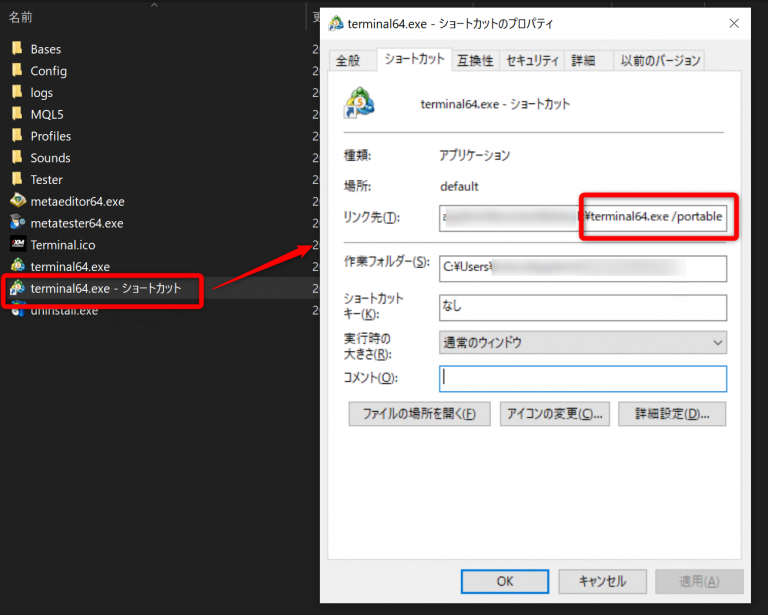Select the MQL5 folder icon
The height and width of the screenshot is (615, 768).
(17, 114)
